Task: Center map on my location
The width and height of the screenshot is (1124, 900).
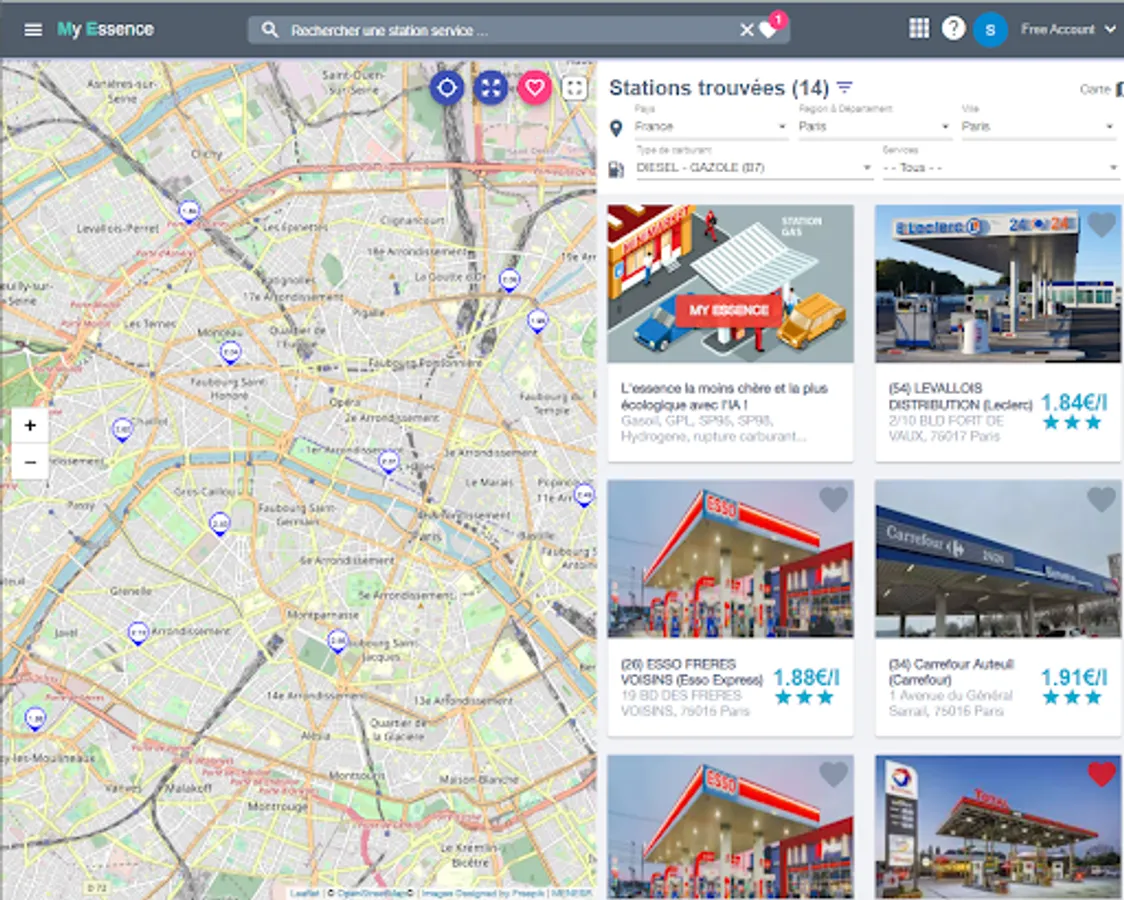Action: 447,87
